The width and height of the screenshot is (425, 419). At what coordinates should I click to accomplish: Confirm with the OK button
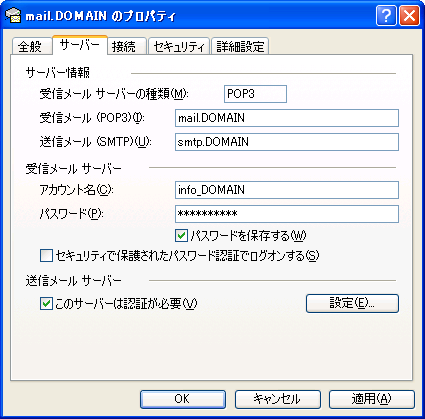(x=183, y=399)
